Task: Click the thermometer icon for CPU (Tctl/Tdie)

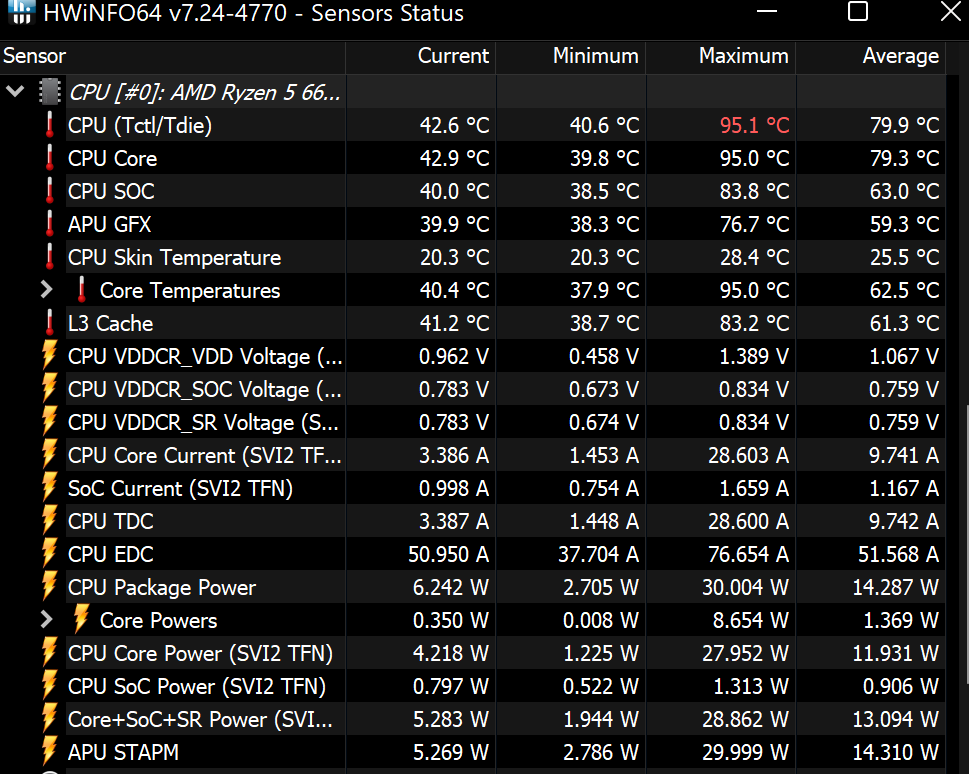Action: (49, 125)
